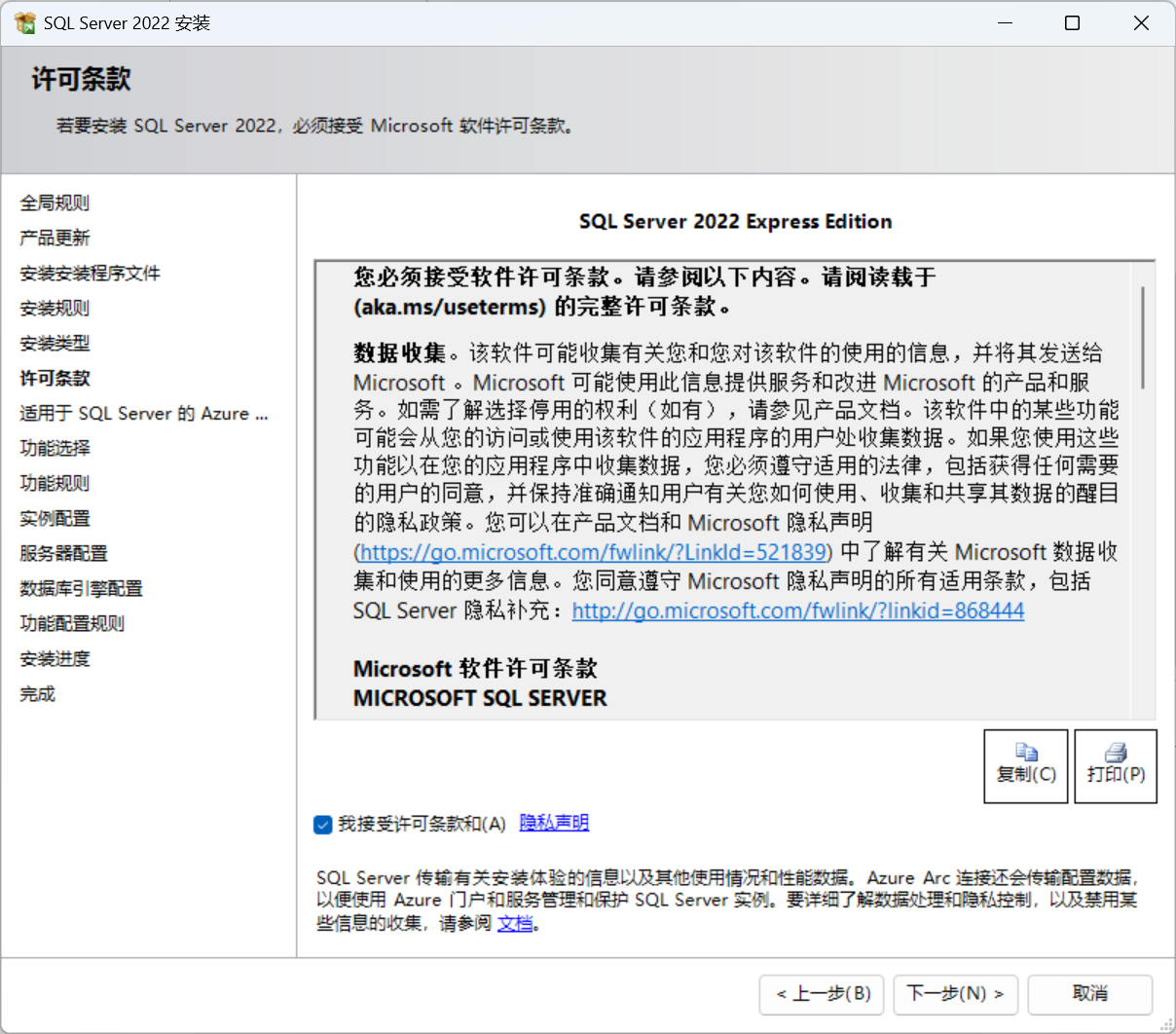Select the 服务器配置 step
This screenshot has width=1176, height=1034.
[x=63, y=553]
